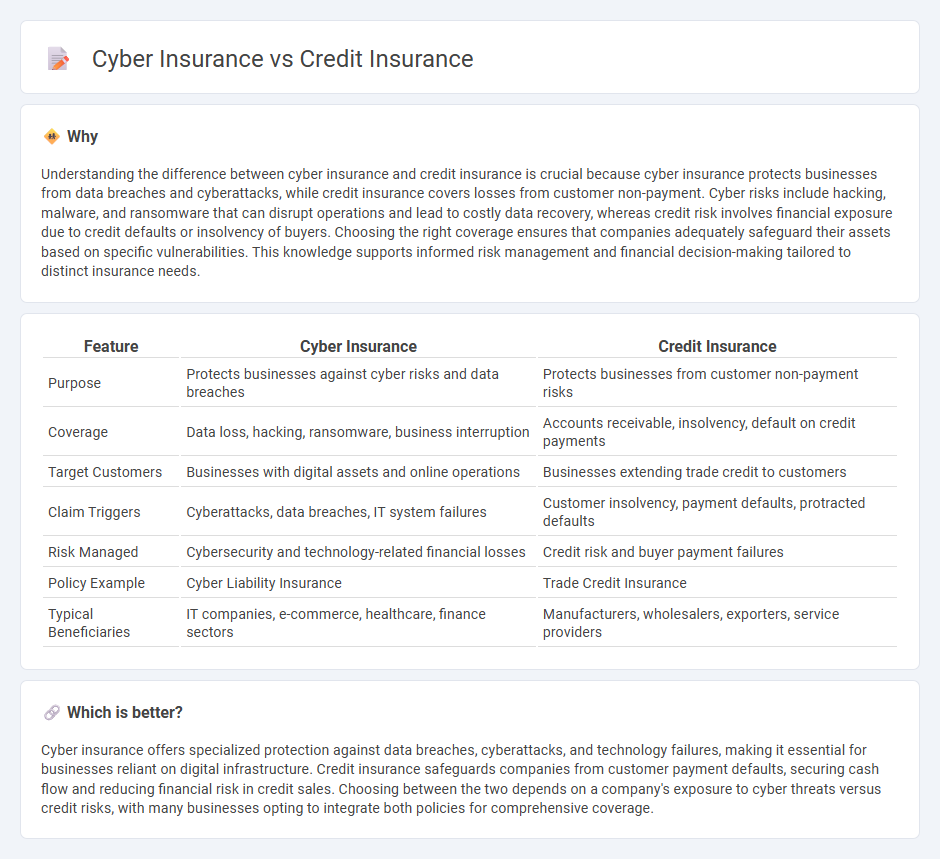This screenshot has width=940, height=859.
Task: Click cell 'Cyberattacks, data breaches, IT system failures'
Action: [358, 512]
